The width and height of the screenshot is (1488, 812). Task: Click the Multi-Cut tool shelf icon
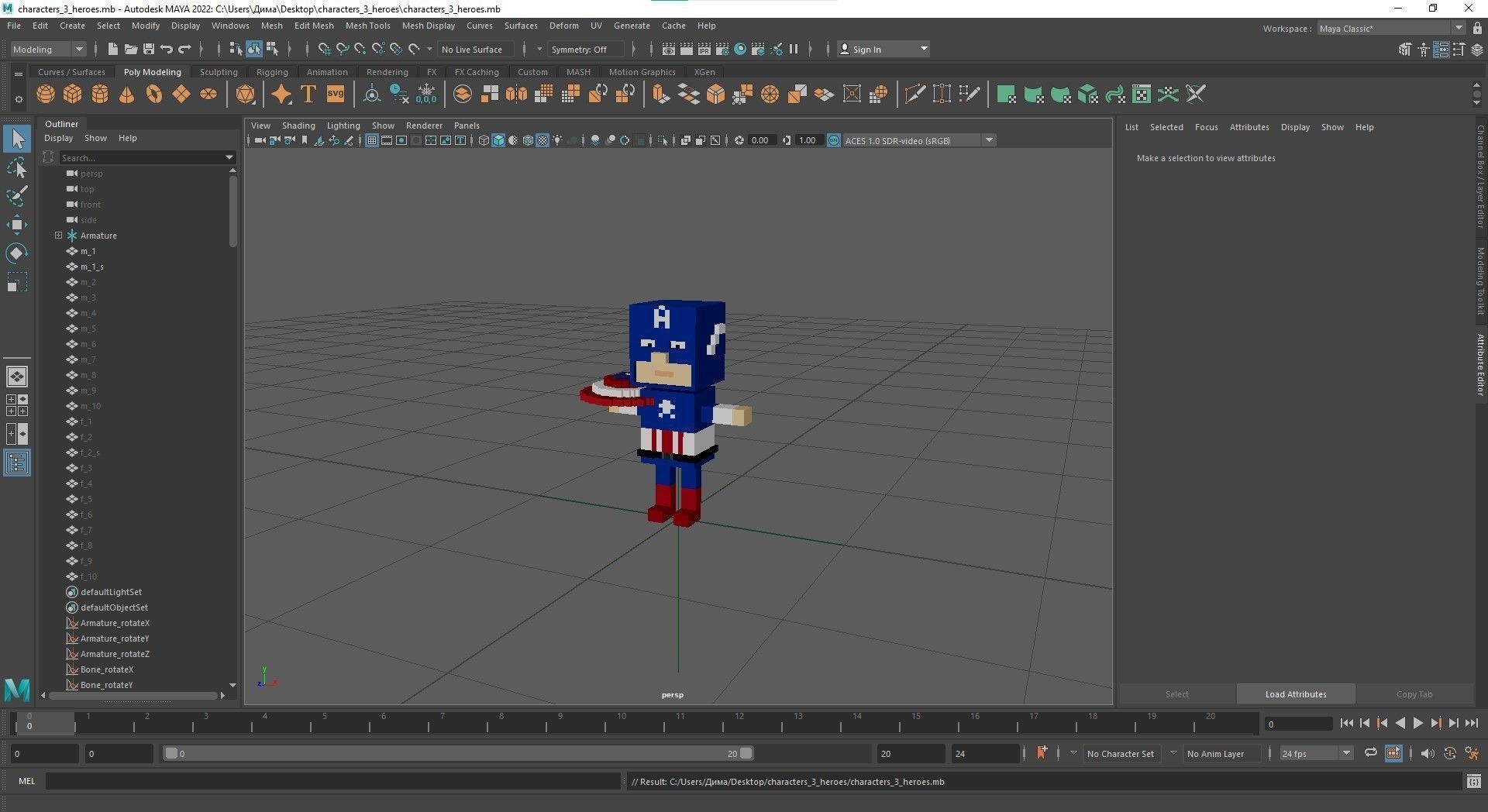(914, 95)
